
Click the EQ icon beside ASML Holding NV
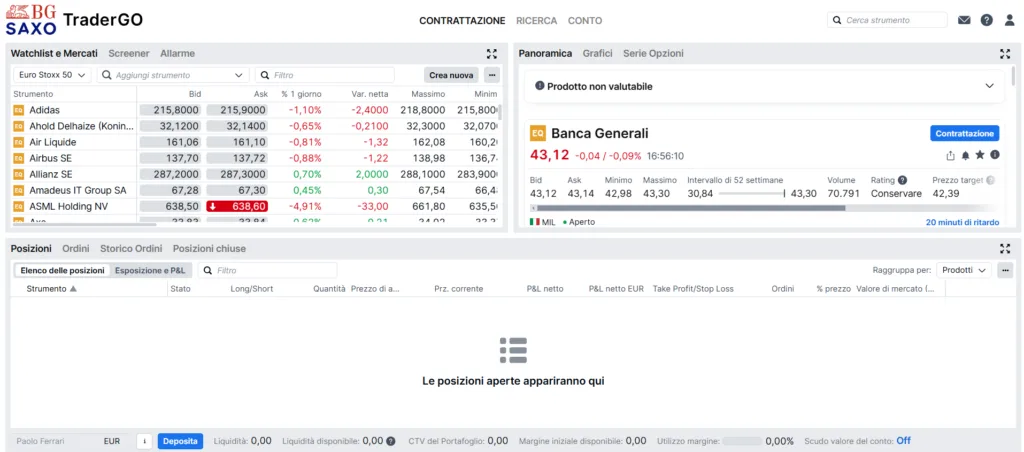(x=18, y=206)
